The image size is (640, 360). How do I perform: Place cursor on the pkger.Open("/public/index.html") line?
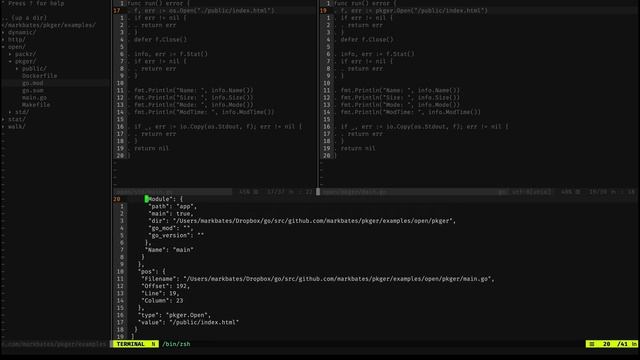(413, 11)
